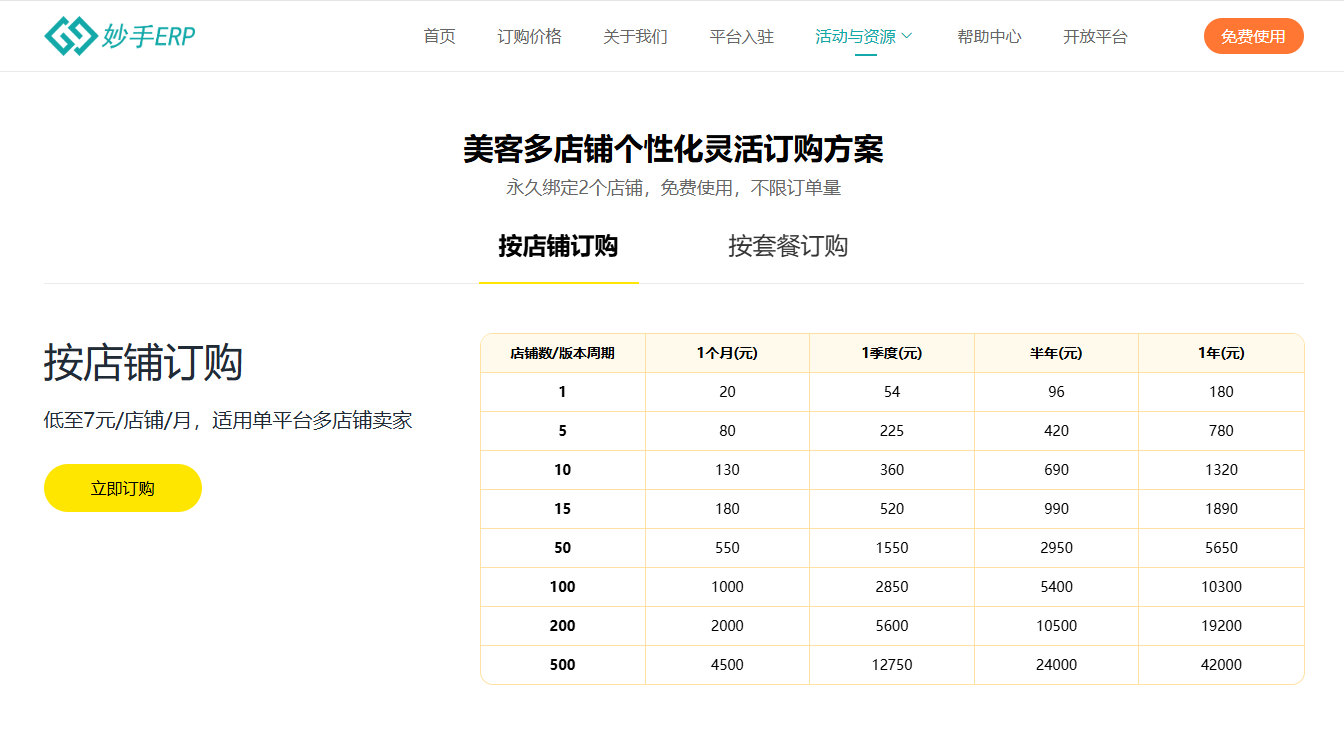Viewport: 1344px width, 731px height.
Task: Click the 妙手ERP logo icon
Action: tap(70, 36)
